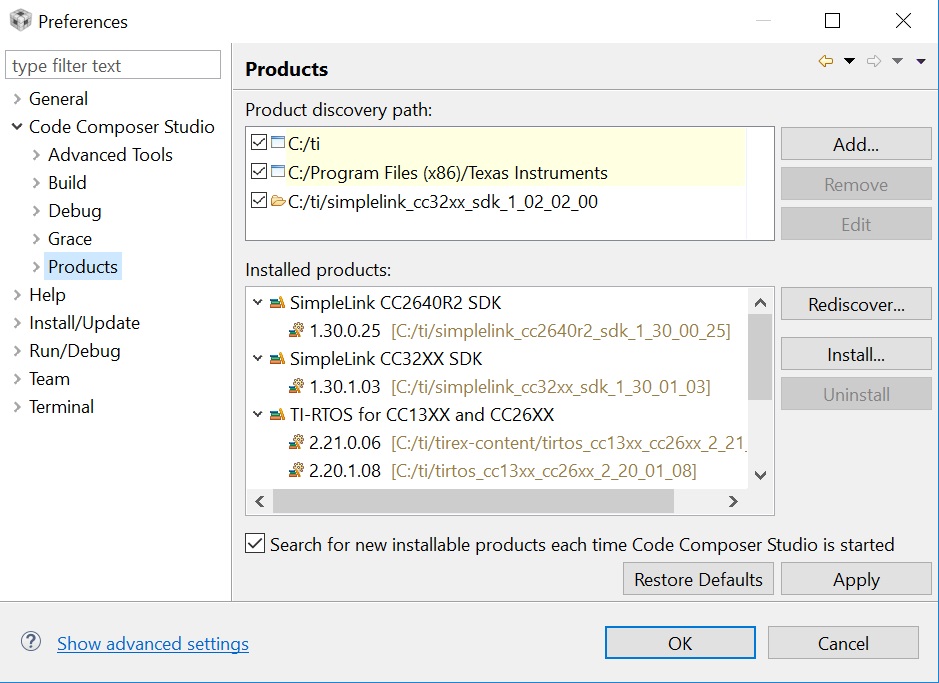Click the version 1.30.0.25 package icon

pyautogui.click(x=296, y=331)
